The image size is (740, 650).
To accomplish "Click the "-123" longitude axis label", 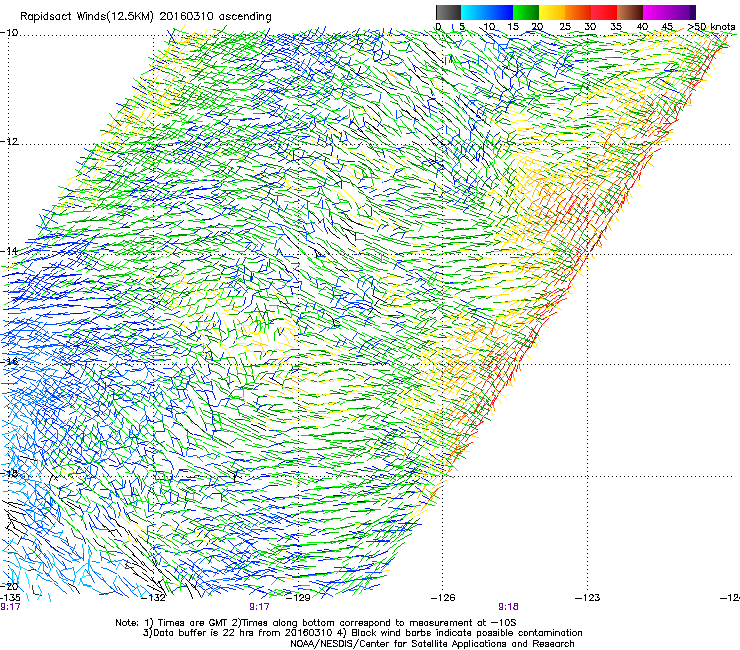I will (x=588, y=598).
